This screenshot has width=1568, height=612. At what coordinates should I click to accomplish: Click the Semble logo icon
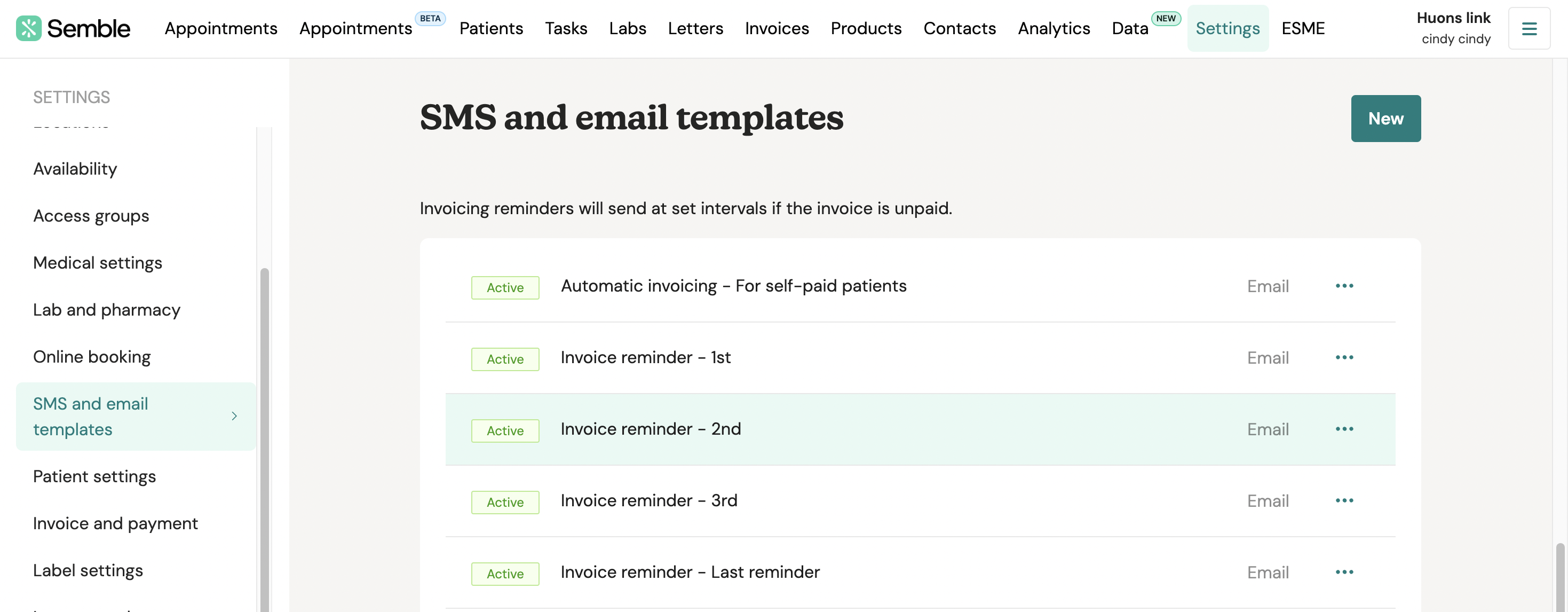pyautogui.click(x=29, y=28)
